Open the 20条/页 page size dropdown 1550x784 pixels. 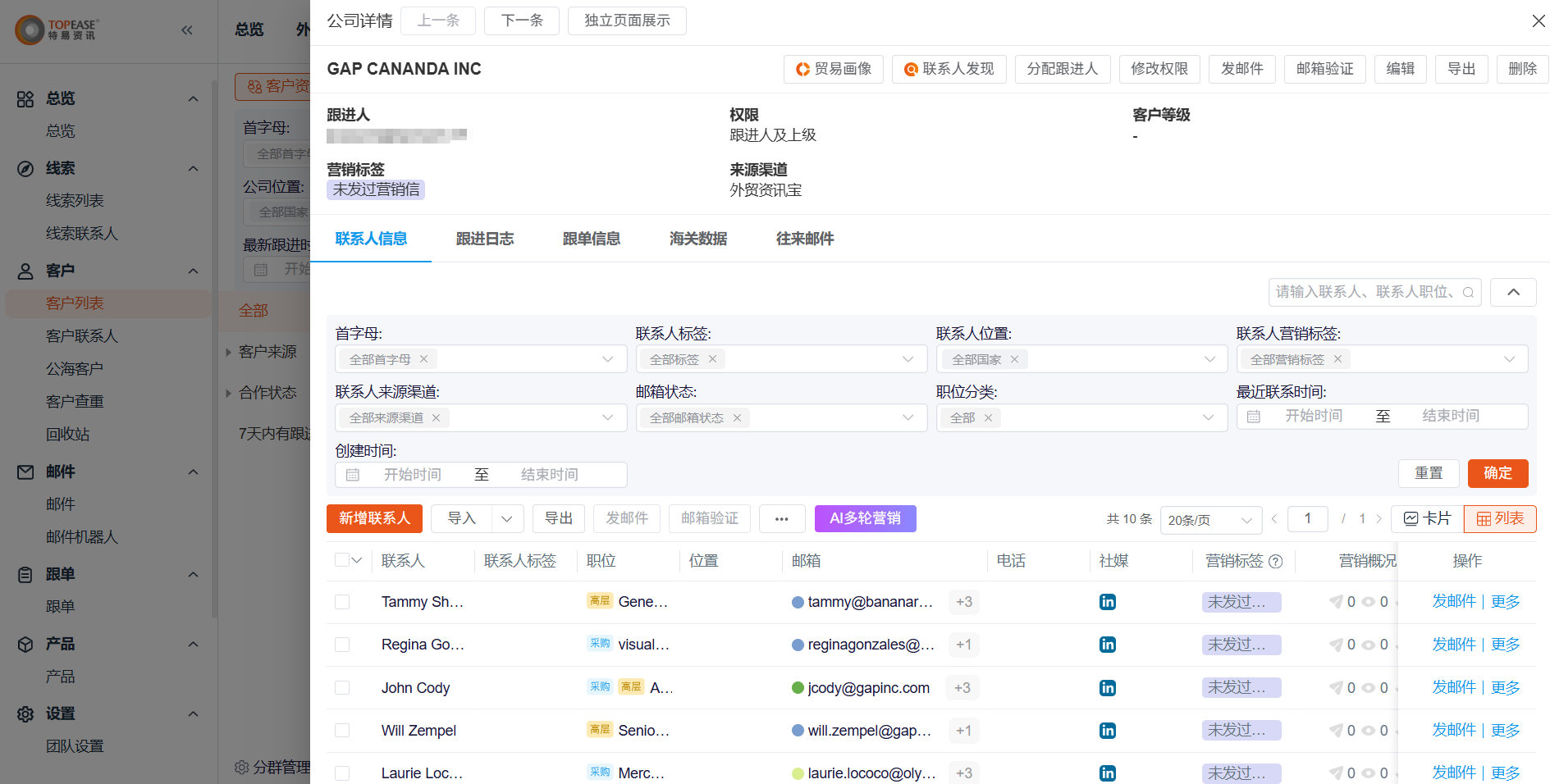1211,519
